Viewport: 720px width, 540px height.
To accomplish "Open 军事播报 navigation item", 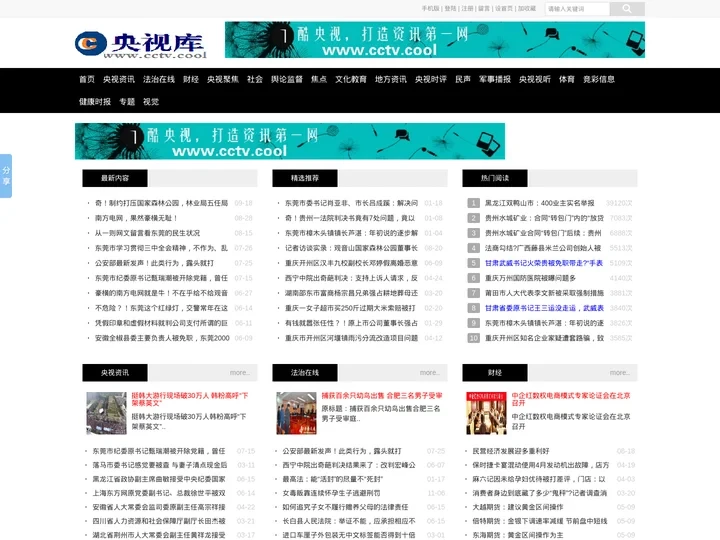I will [495, 79].
